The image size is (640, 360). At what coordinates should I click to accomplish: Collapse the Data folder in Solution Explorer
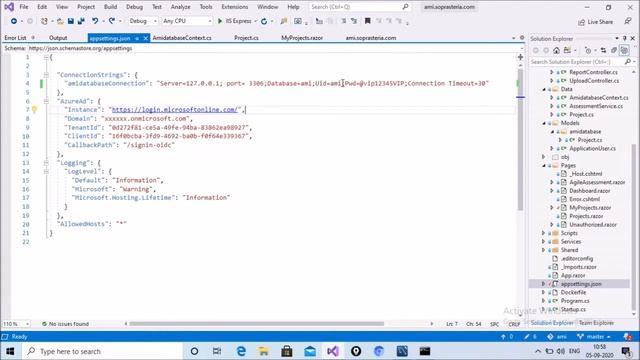coord(544,89)
